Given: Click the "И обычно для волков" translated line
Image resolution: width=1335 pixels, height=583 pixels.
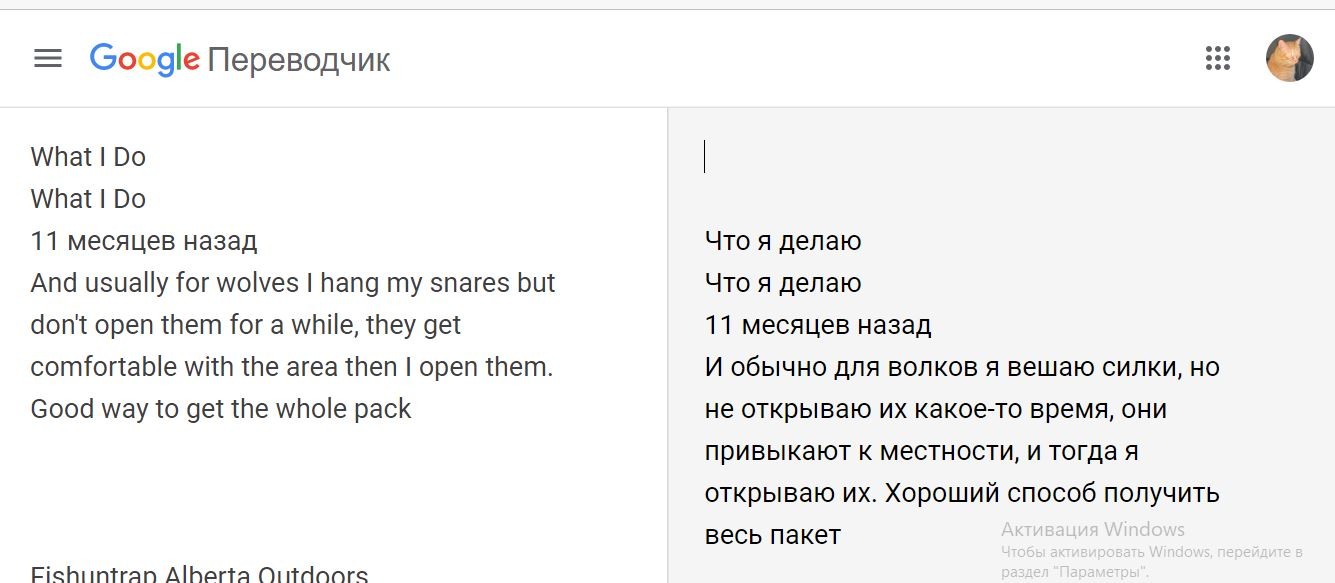Looking at the screenshot, I should point(962,367).
